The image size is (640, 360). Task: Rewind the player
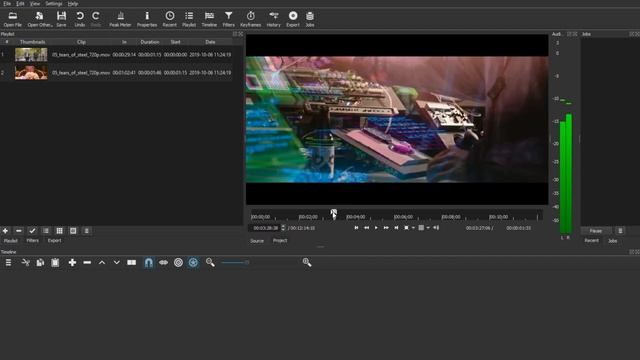coord(367,228)
